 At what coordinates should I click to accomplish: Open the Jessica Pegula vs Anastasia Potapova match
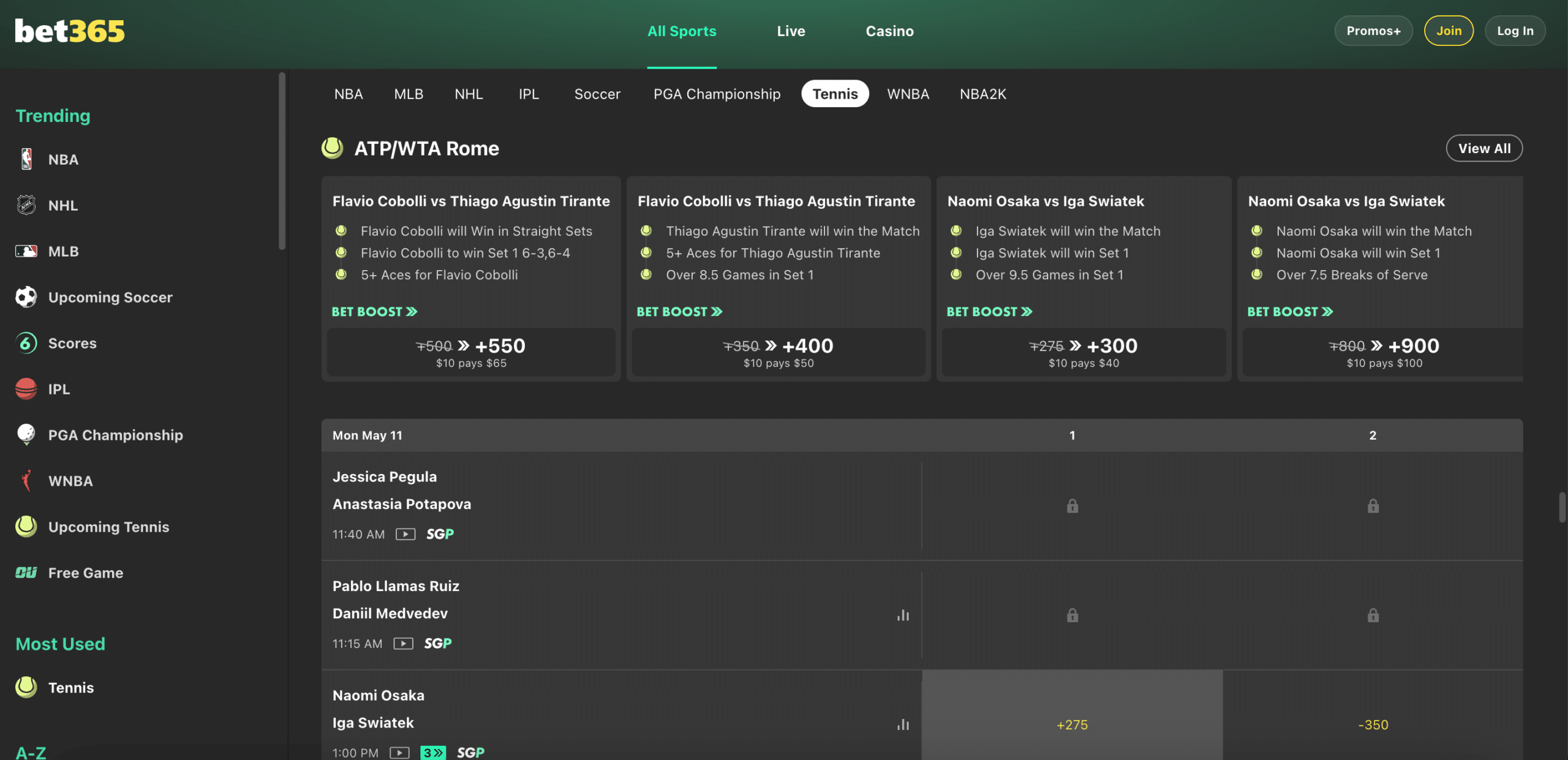(621, 506)
